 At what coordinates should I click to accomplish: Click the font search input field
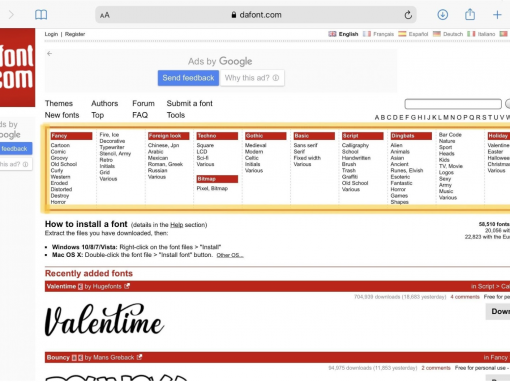coord(453,104)
